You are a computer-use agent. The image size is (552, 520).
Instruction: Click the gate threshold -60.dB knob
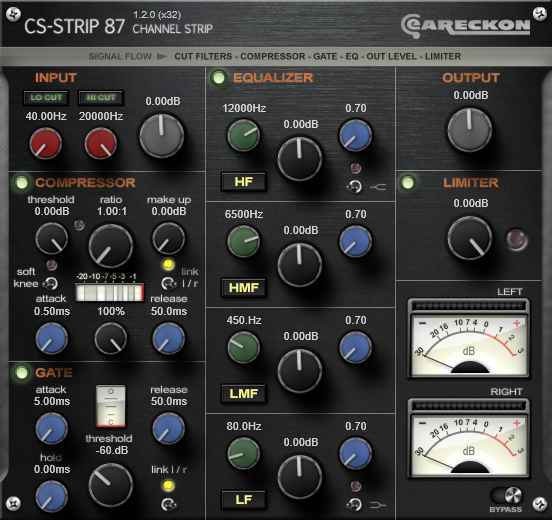coord(111,485)
